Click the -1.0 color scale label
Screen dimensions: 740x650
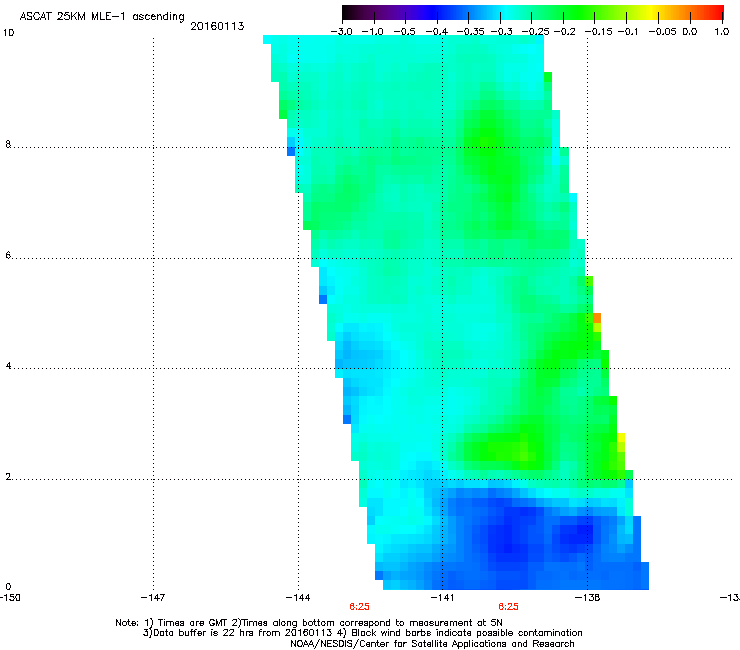coord(372,32)
